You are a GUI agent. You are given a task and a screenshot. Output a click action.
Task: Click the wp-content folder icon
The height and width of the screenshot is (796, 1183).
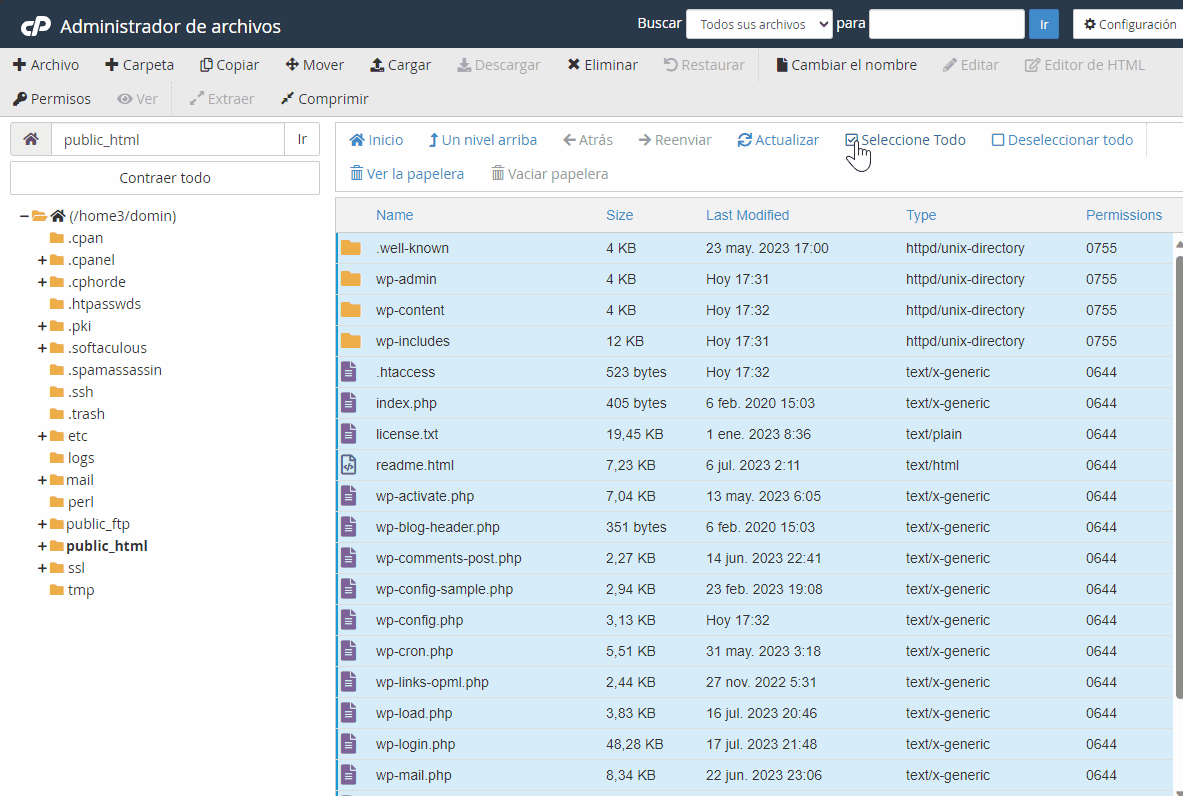(350, 310)
